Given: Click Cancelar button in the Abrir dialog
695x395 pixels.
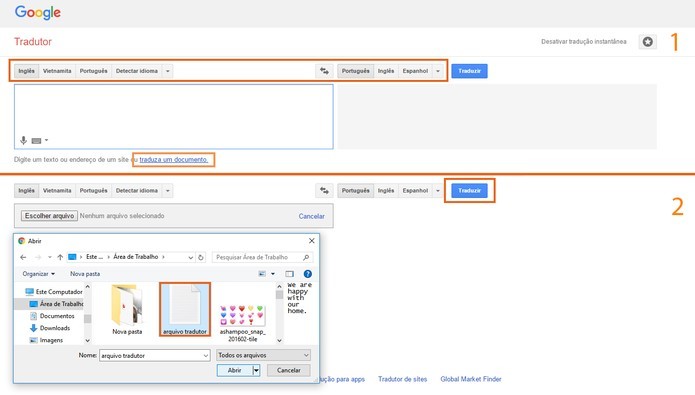Looking at the screenshot, I should [289, 370].
